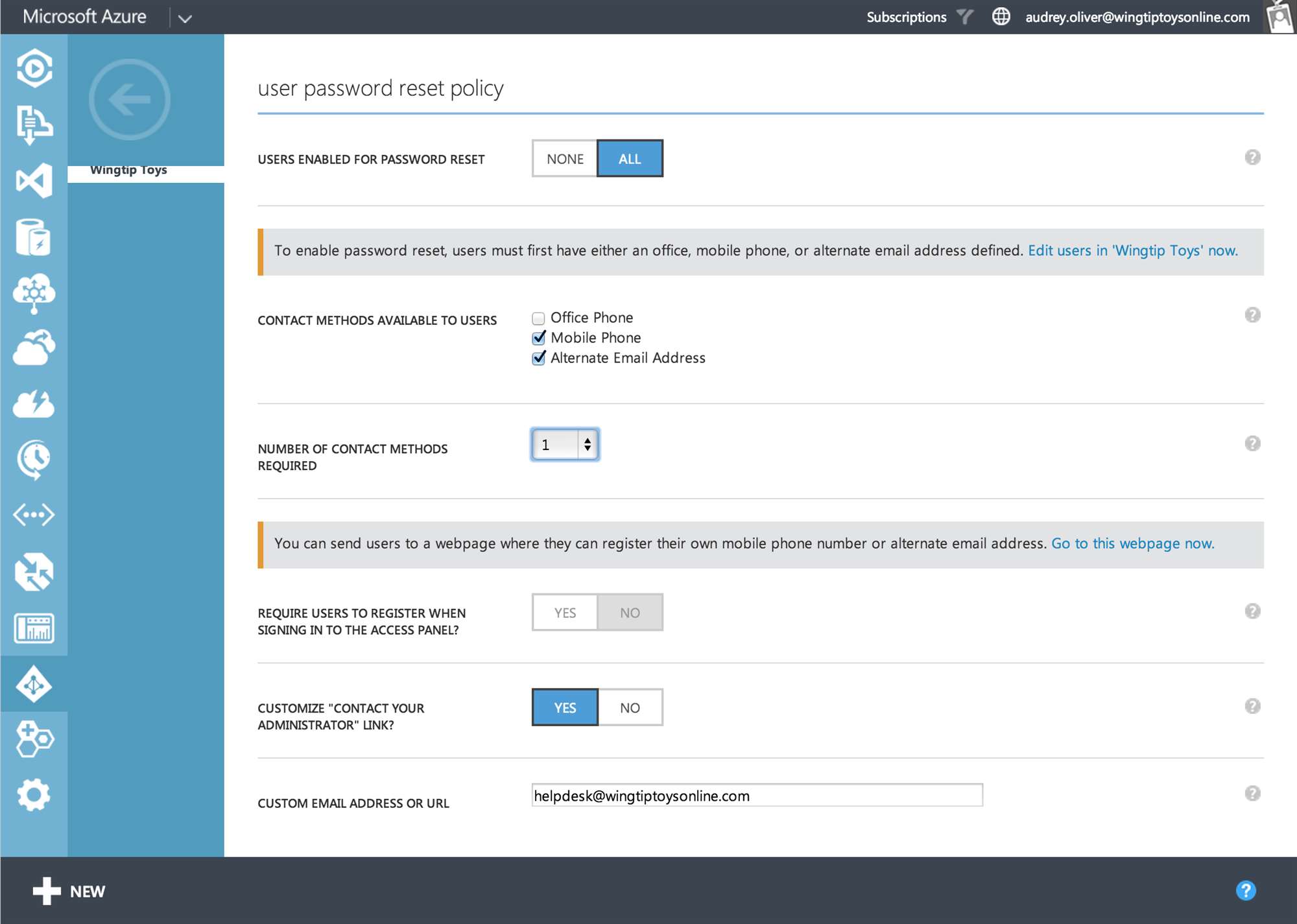Follow the Go to this webpage now link
The image size is (1297, 924).
[1133, 543]
